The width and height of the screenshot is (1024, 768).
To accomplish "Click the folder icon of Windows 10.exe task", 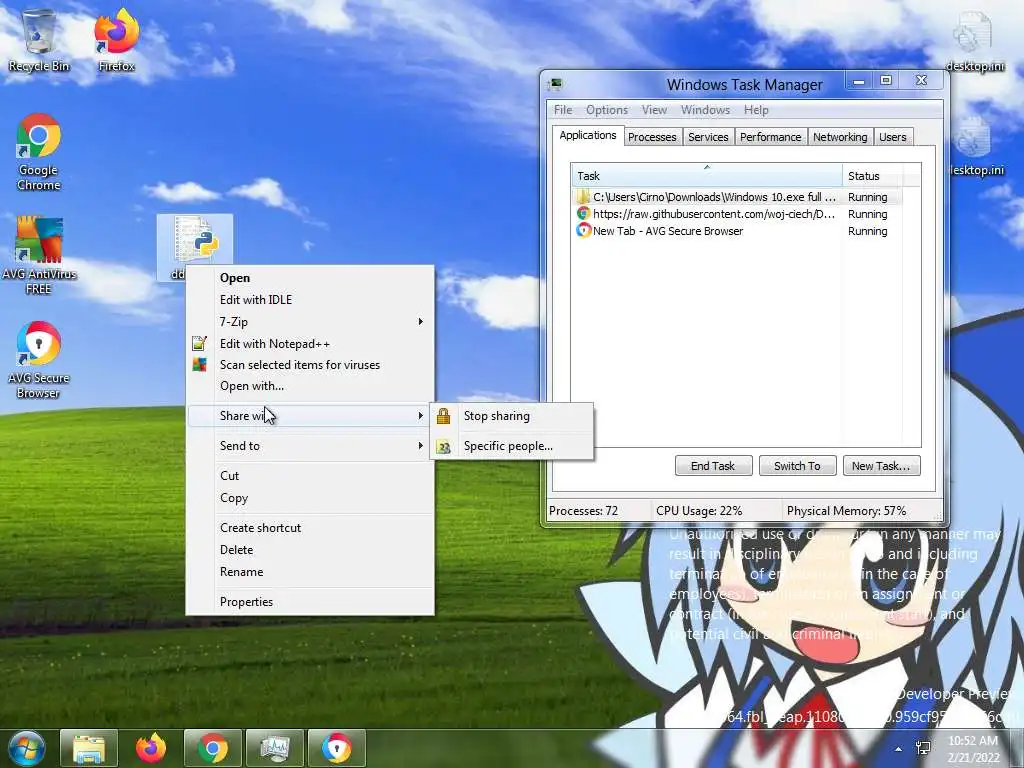I will (x=583, y=197).
